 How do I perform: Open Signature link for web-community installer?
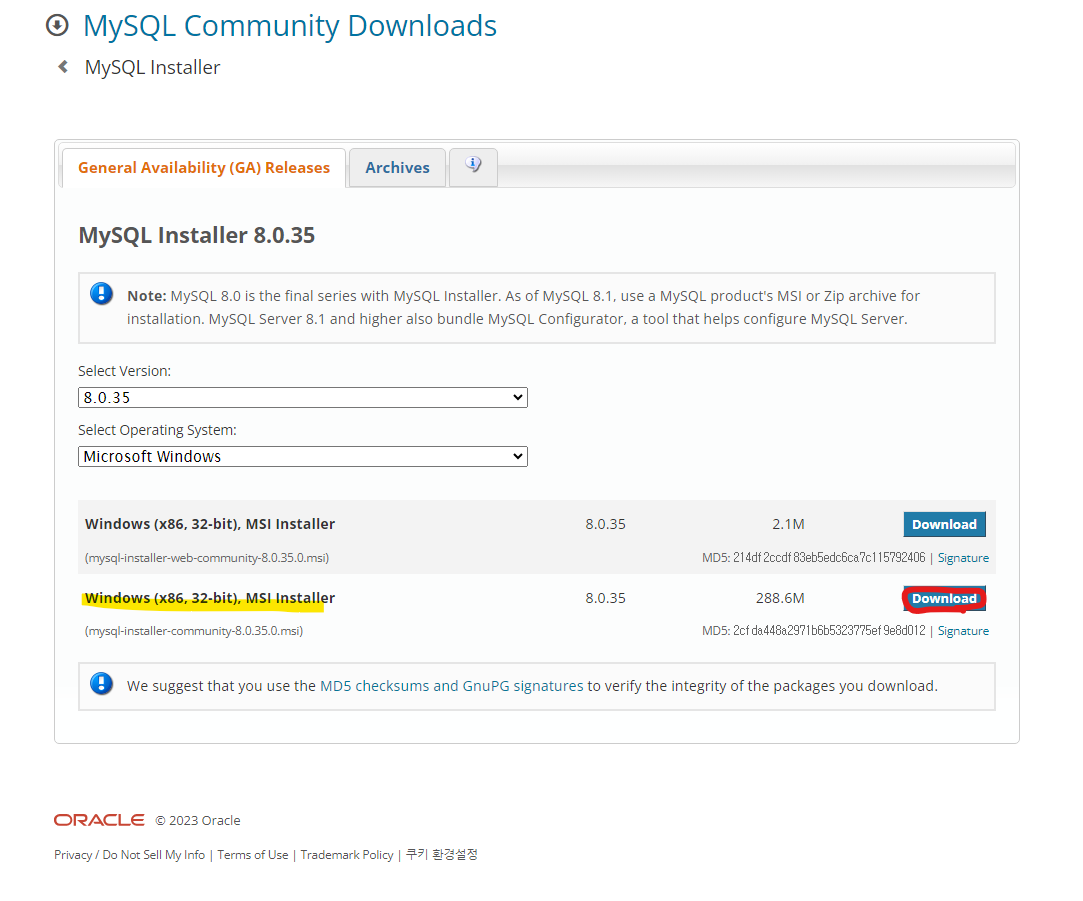[963, 558]
